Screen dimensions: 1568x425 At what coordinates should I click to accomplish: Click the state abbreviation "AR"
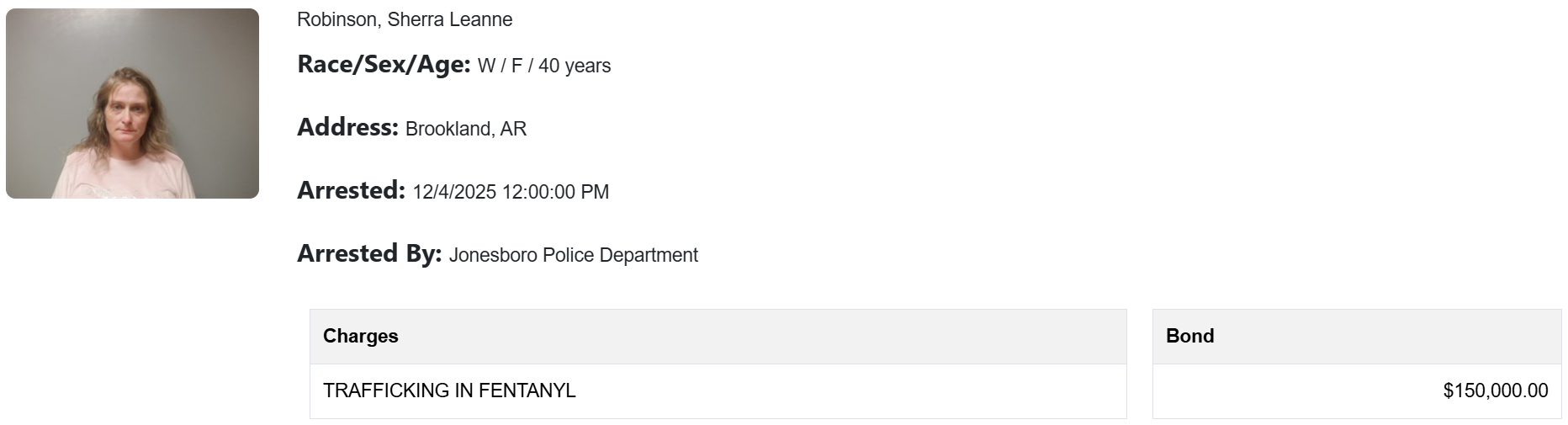pyautogui.click(x=513, y=129)
